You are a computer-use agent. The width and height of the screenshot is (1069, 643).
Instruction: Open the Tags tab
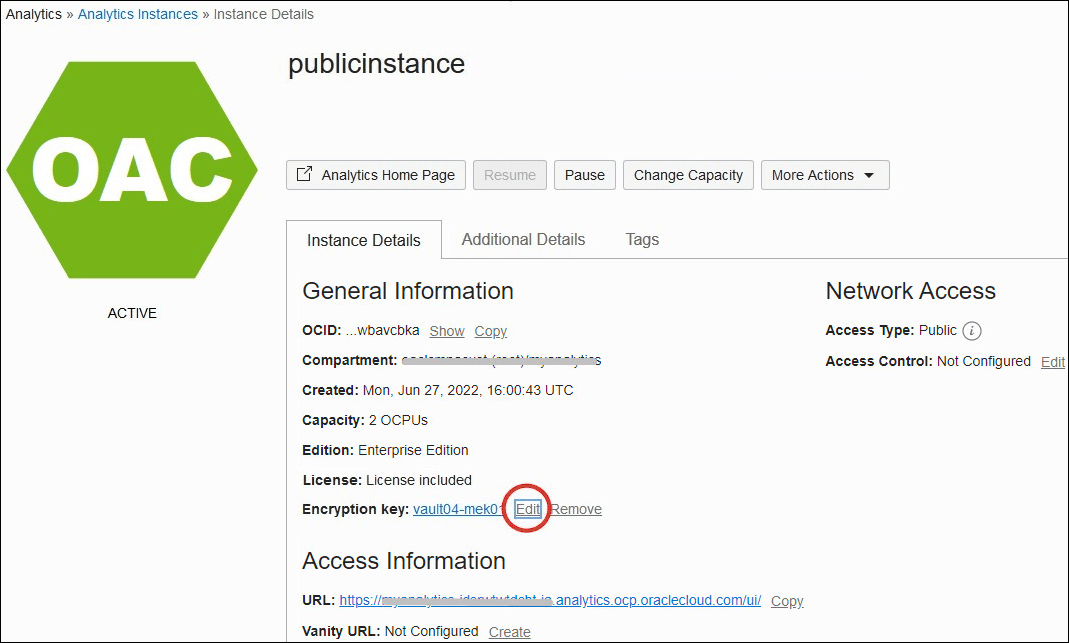[x=642, y=239]
